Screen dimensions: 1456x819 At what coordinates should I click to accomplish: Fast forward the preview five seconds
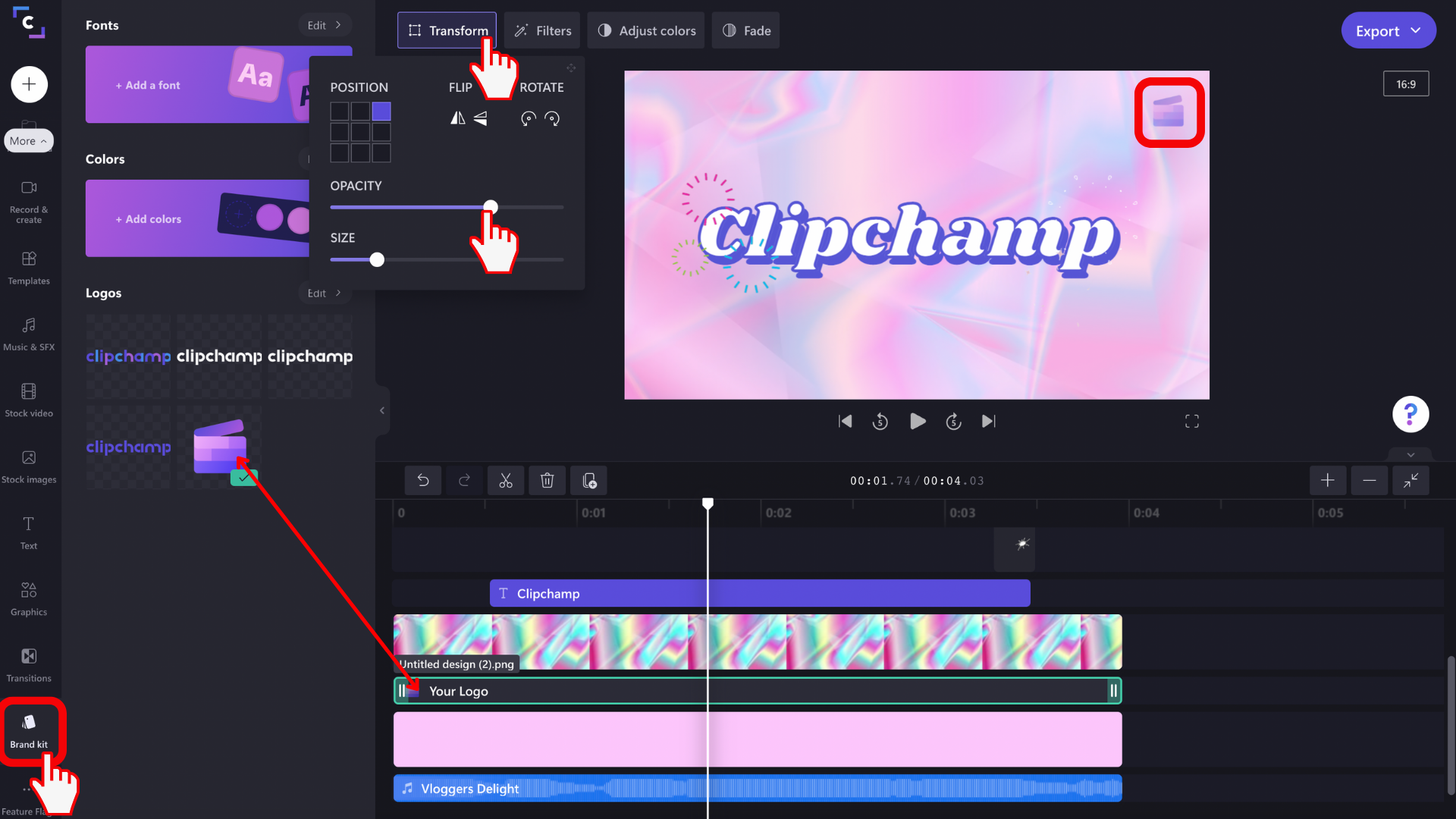point(953,421)
